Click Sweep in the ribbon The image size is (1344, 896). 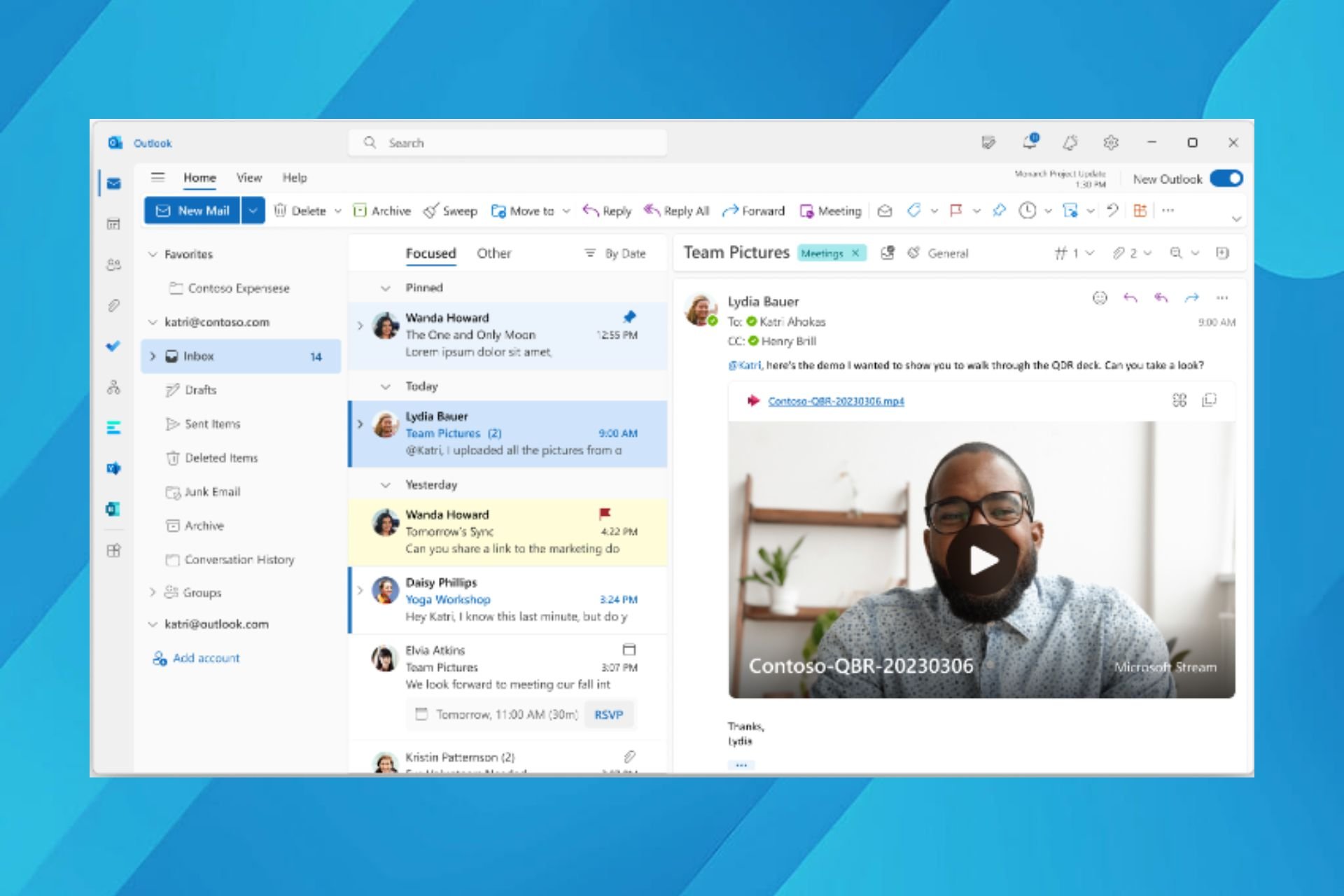pos(451,211)
